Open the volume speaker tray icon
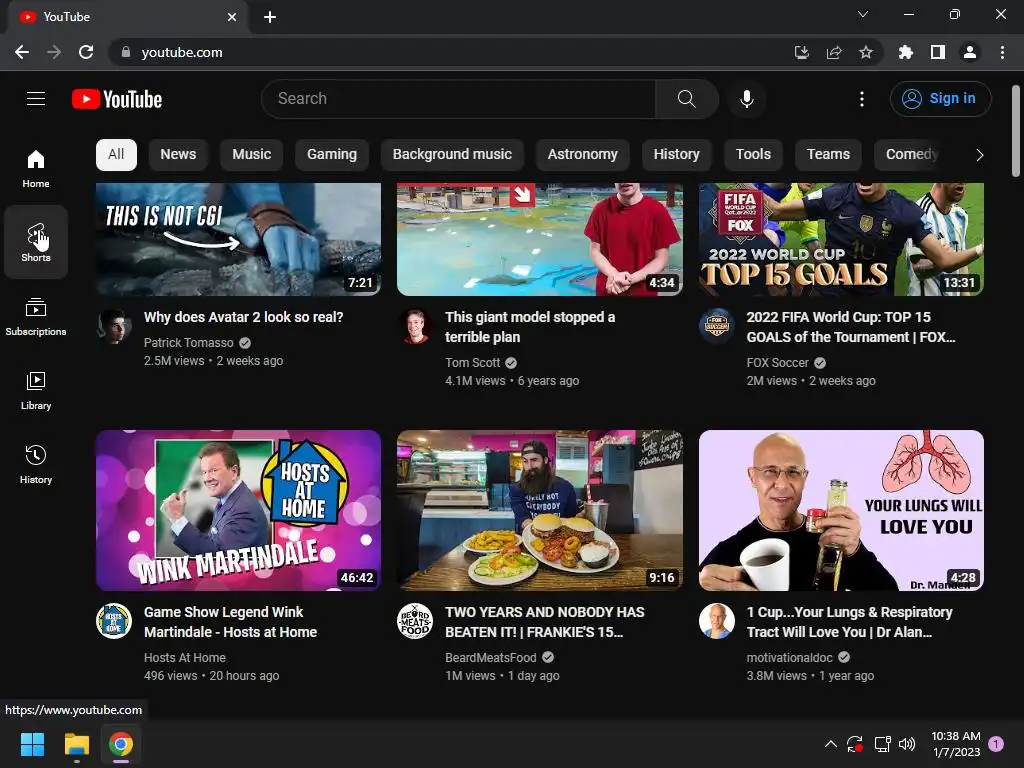Viewport: 1024px width, 768px height. (906, 744)
